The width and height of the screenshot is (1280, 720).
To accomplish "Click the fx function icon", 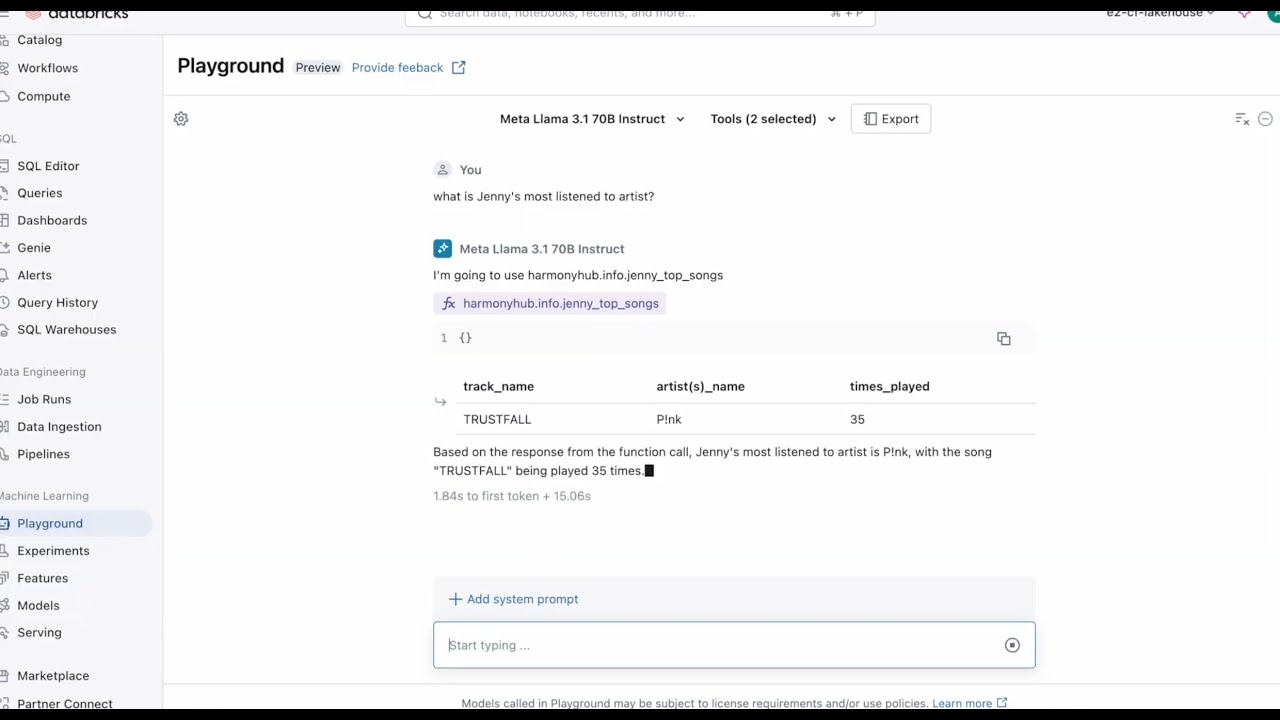I will click(x=449, y=304).
